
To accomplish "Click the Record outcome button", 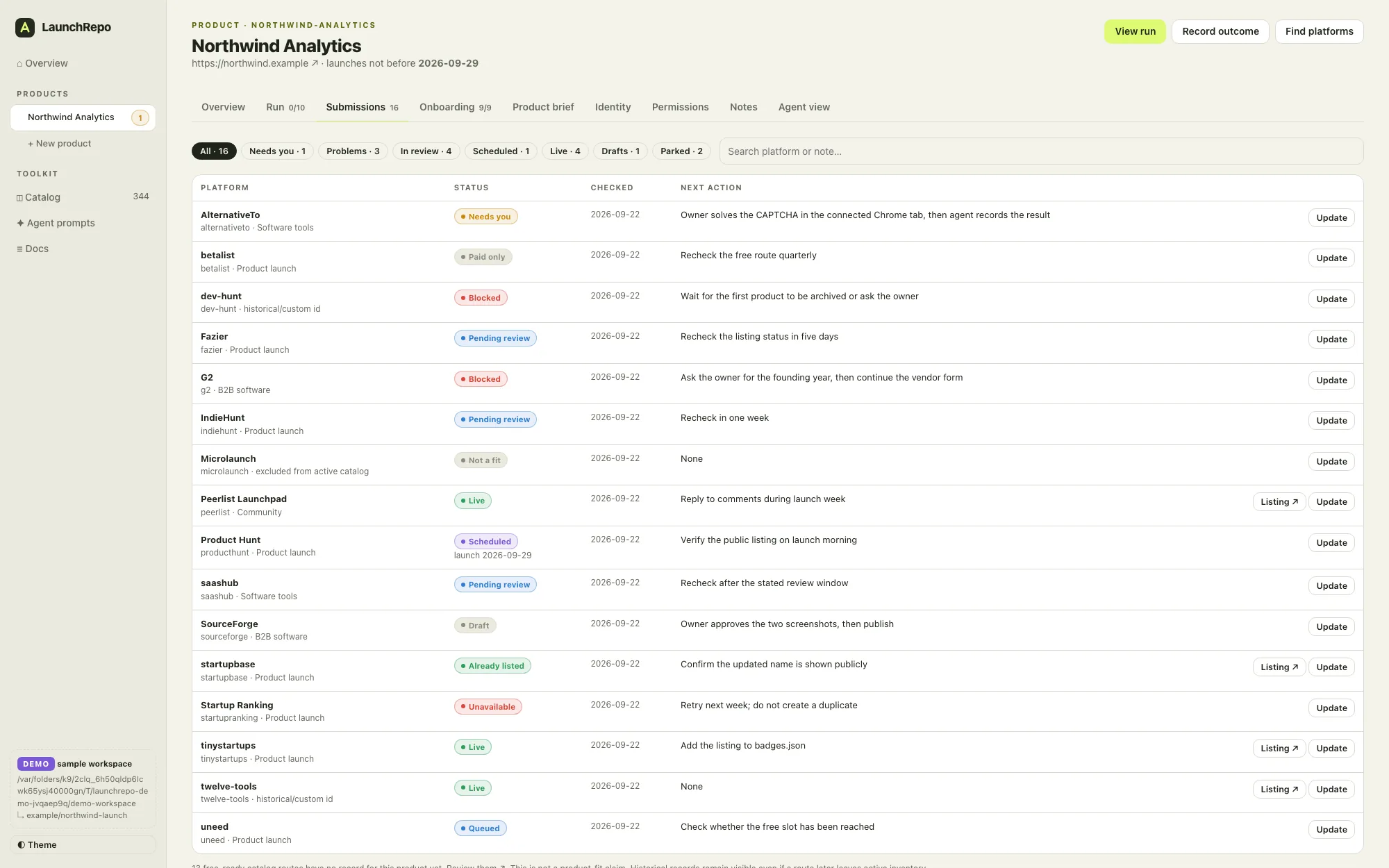I will tap(1220, 31).
